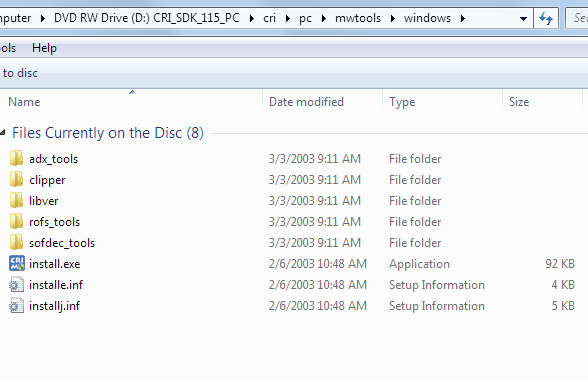Viewport: 588px width, 380px height.
Task: Sort by the Type column header
Action: (x=442, y=102)
